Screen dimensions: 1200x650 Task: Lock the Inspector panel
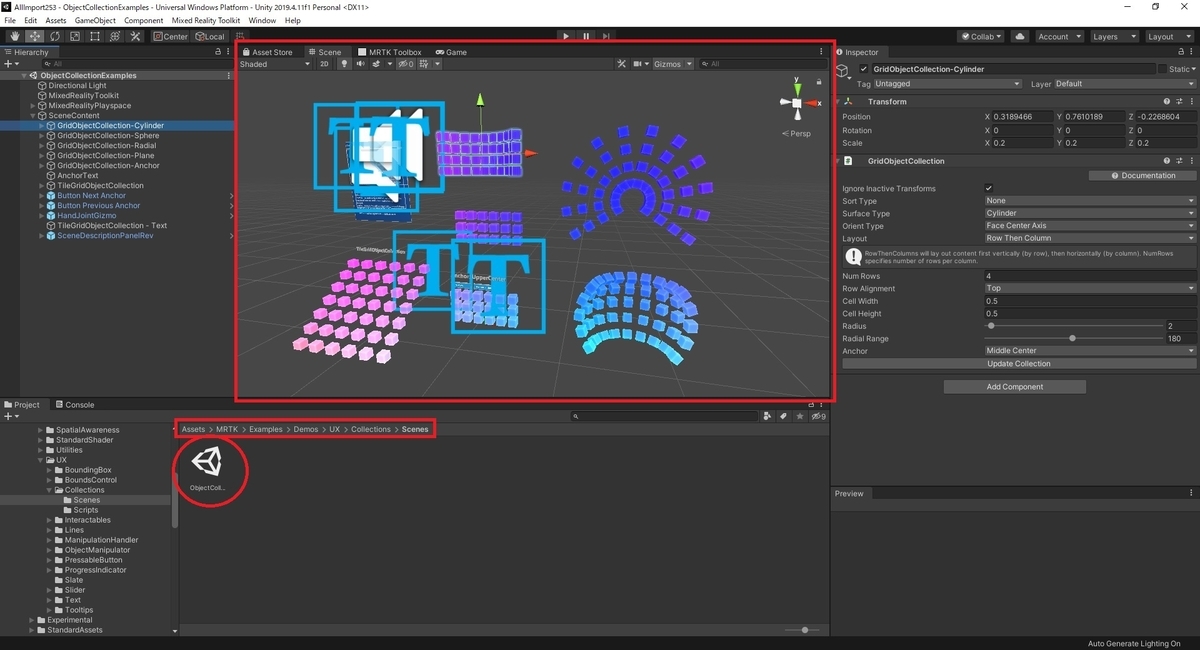pyautogui.click(x=1179, y=52)
